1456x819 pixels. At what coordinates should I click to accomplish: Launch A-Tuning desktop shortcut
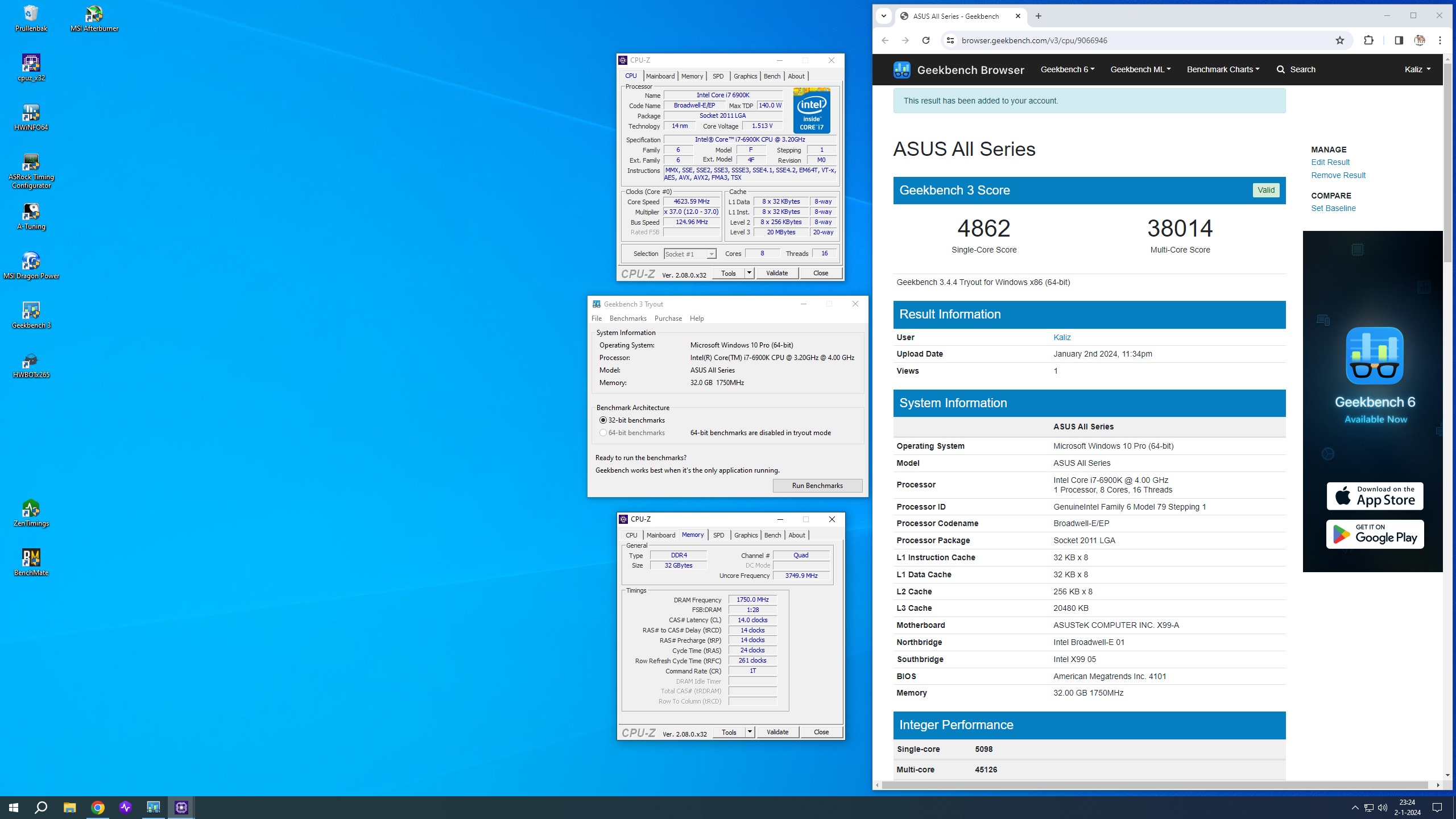click(x=31, y=216)
